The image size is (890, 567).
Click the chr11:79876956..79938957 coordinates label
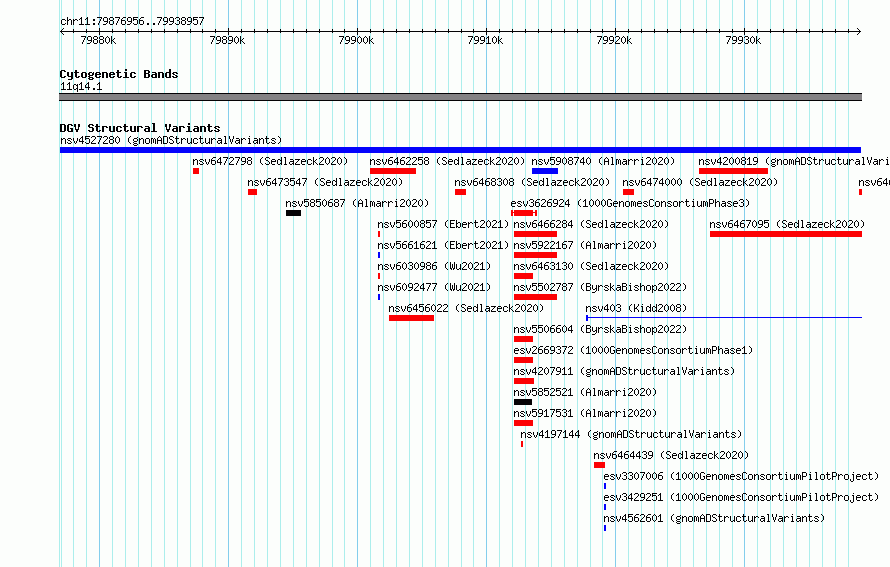pos(132,22)
